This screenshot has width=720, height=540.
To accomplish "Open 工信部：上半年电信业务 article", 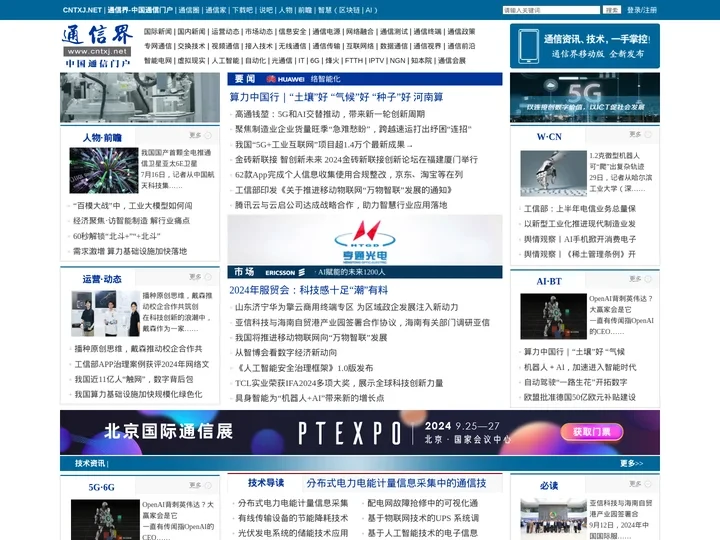I will coord(580,208).
